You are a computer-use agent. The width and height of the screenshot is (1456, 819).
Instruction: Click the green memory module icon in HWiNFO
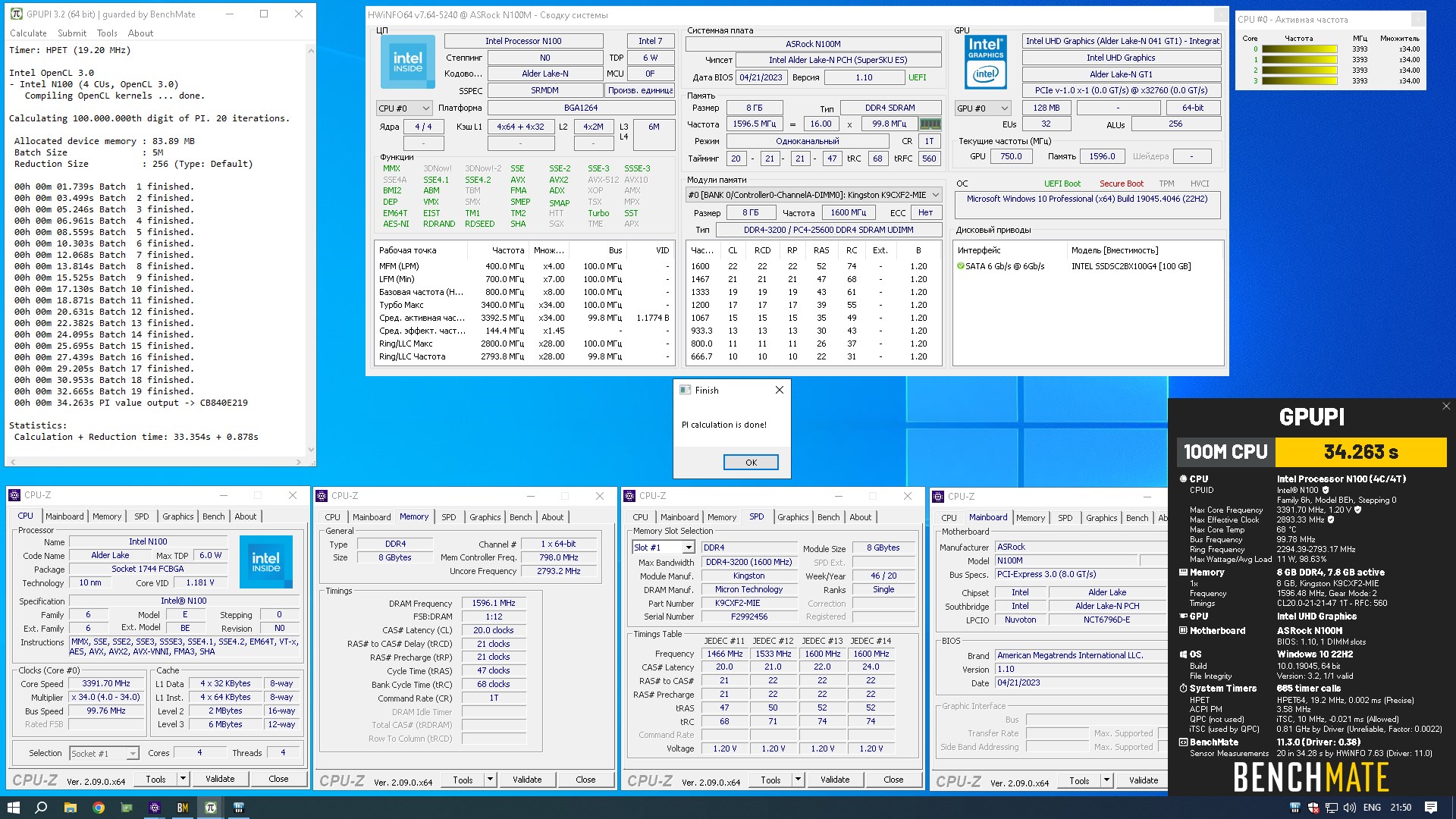930,124
